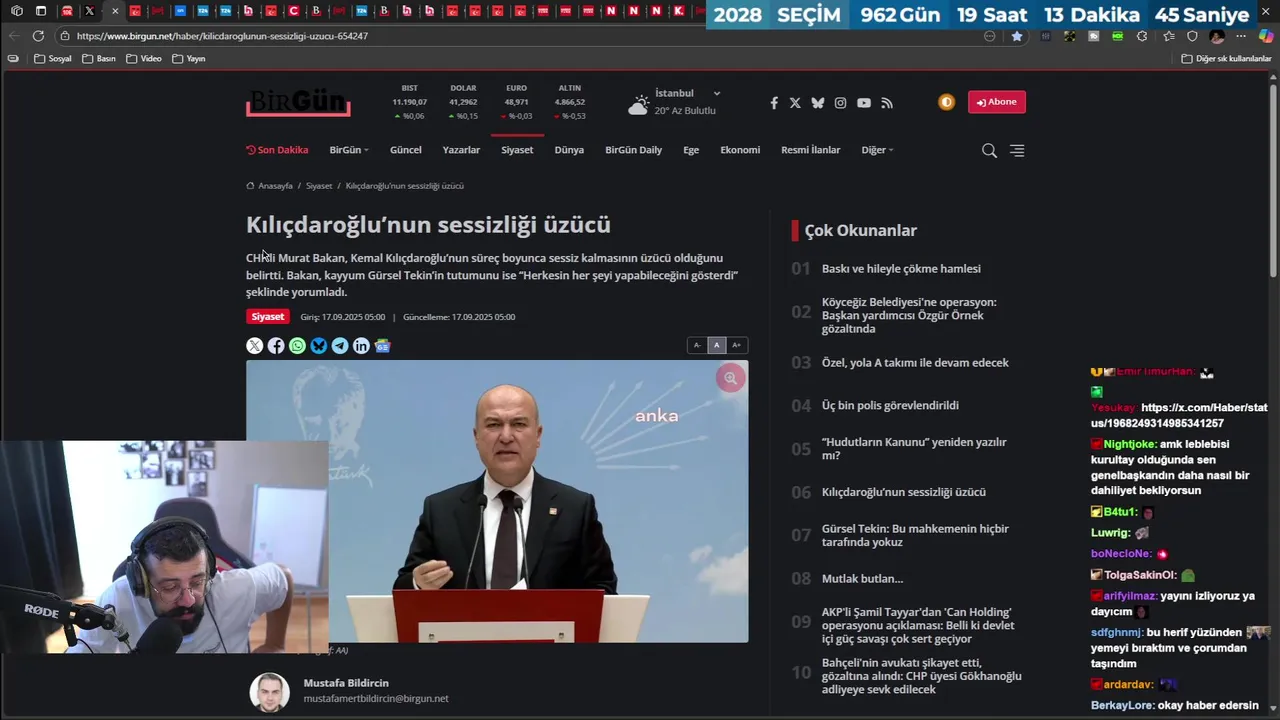Click the browser address bar URL

tap(222, 36)
